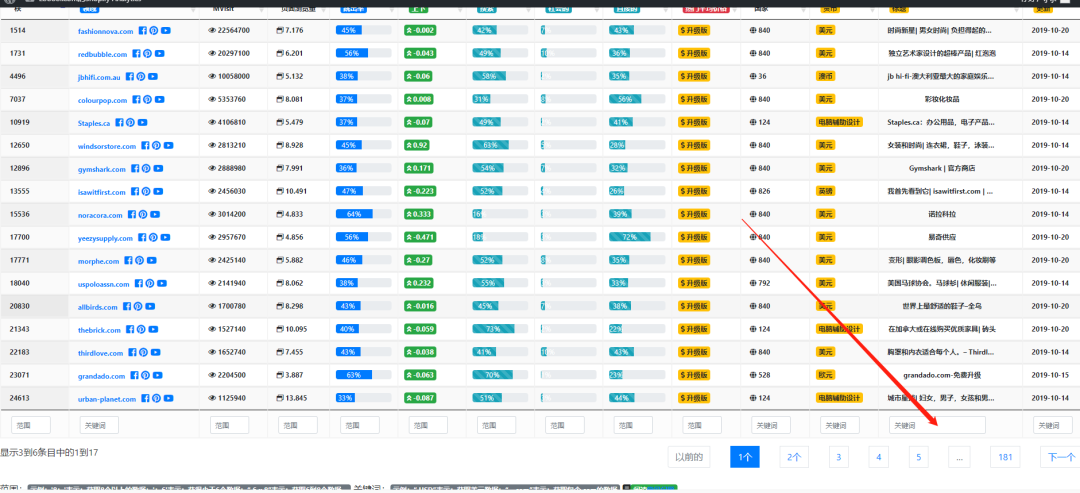The width and height of the screenshot is (1080, 493).
Task: Click 升级版 badge in fashionnova.com row
Action: point(694,31)
